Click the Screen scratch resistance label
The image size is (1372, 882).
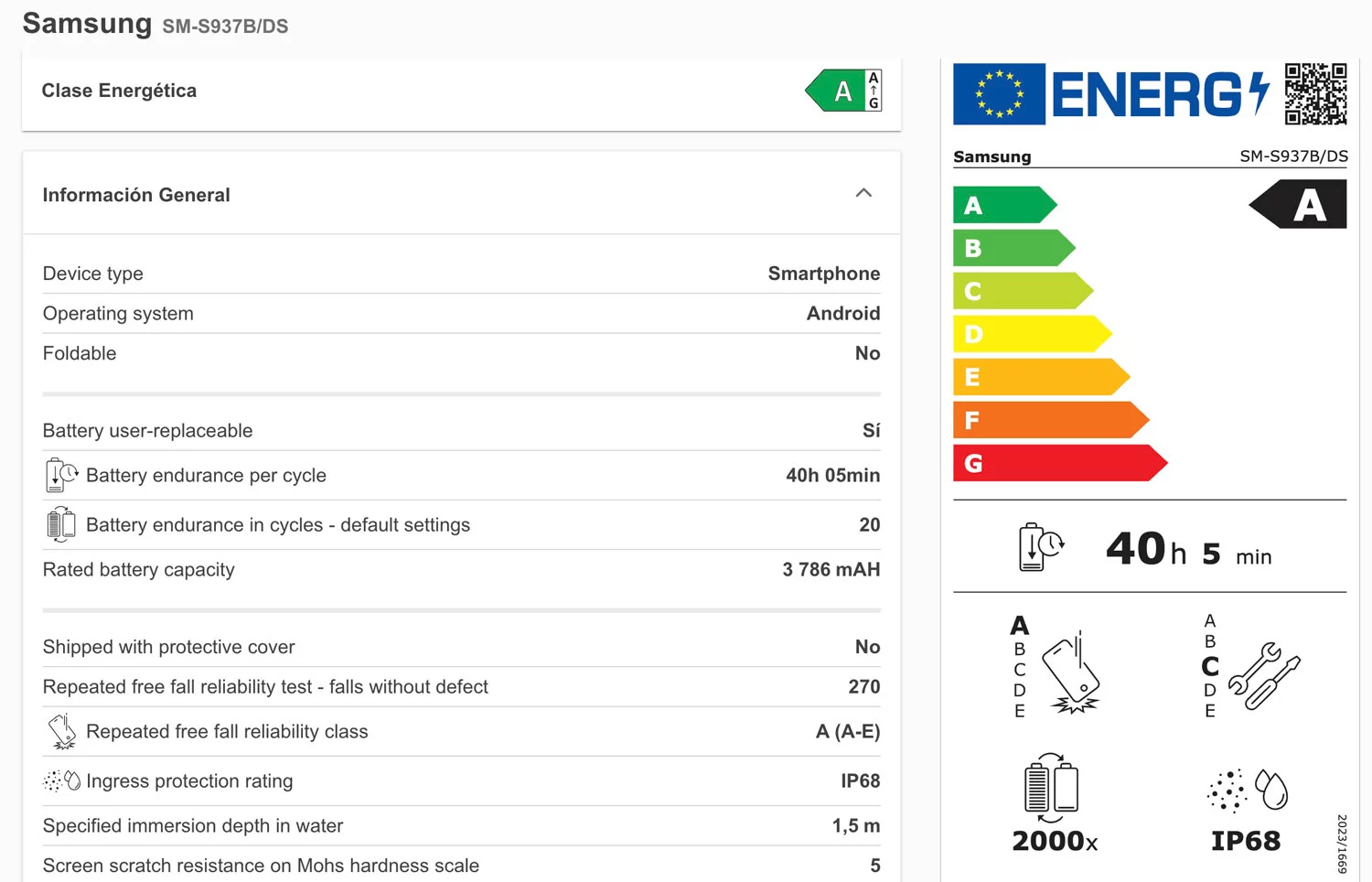click(261, 866)
